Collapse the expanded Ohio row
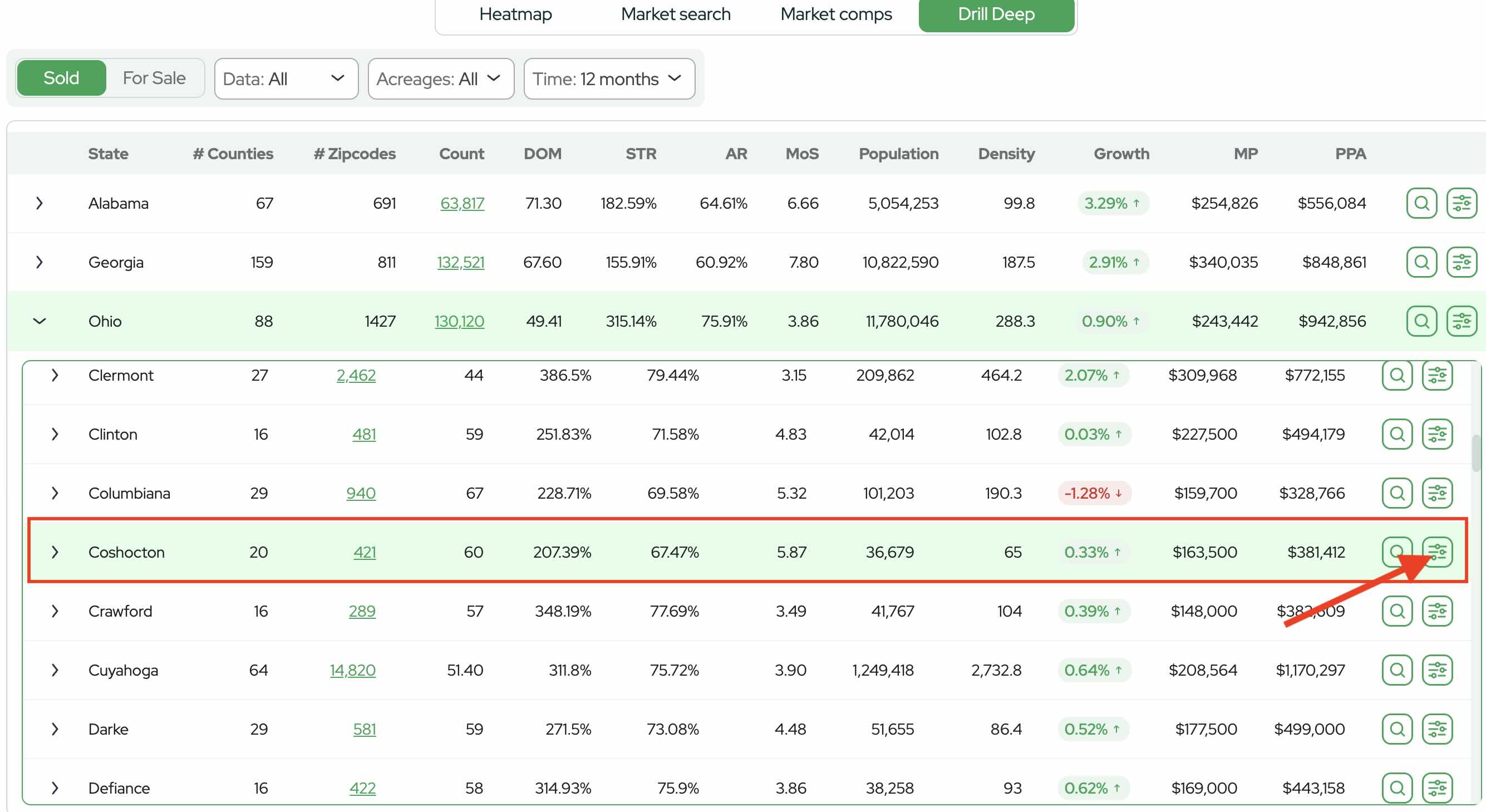Screen dimensions: 1486x812 [39, 321]
